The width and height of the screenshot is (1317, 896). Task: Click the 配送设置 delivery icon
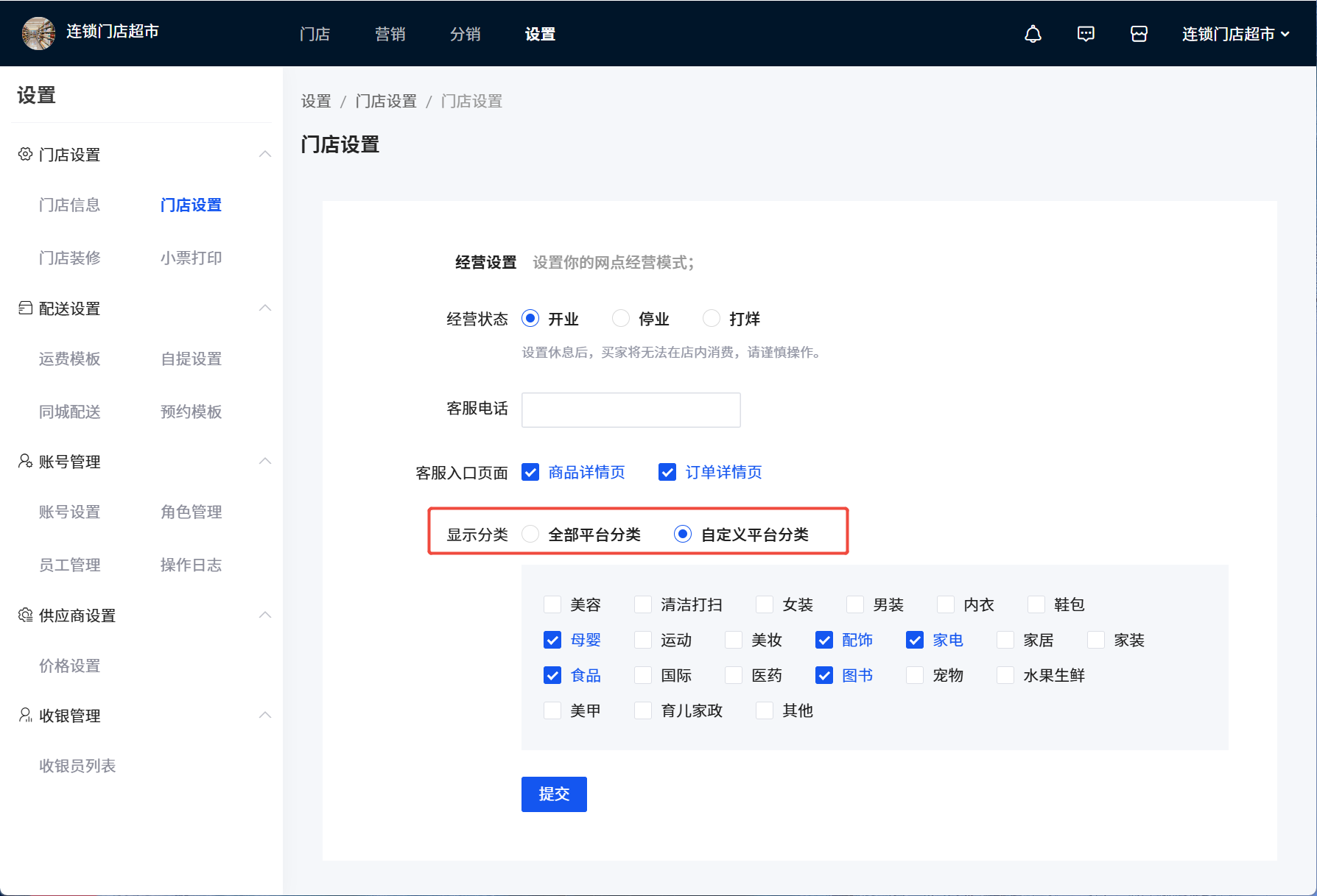click(x=25, y=308)
